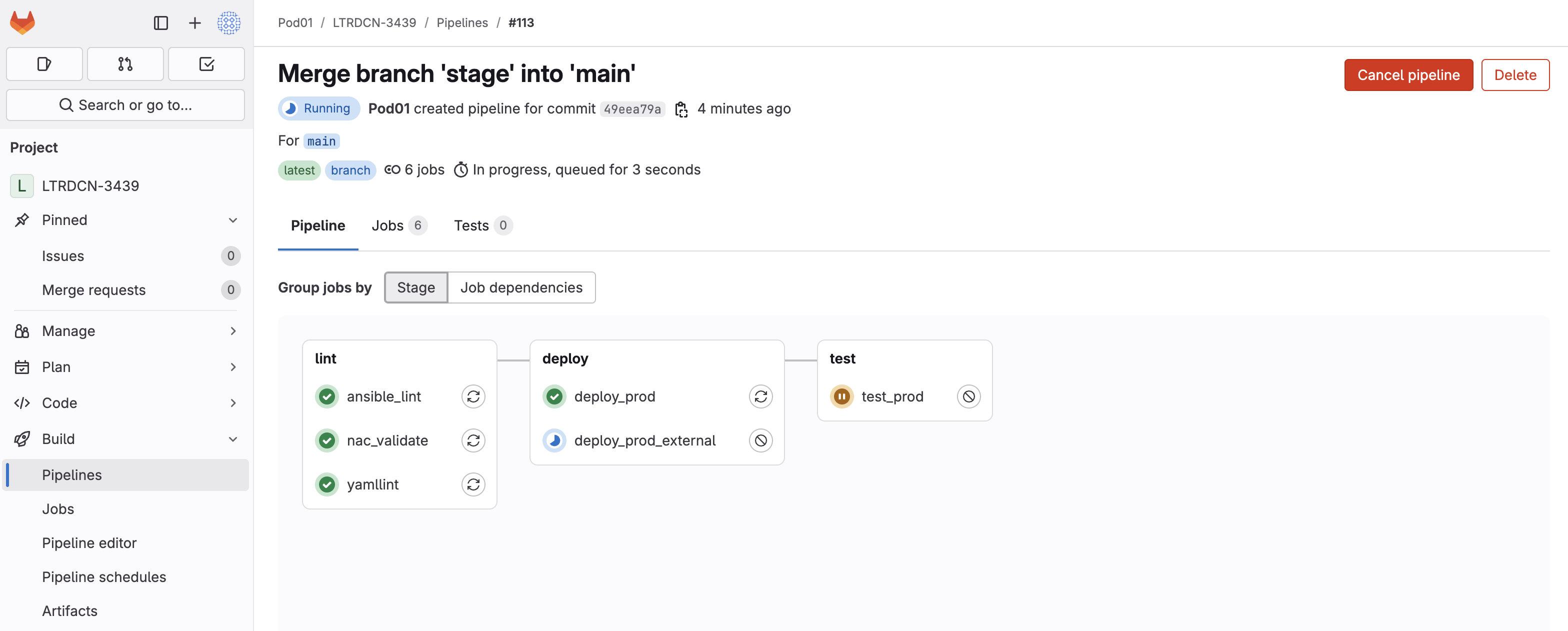
Task: Switch to the Jobs tab
Action: coord(398,225)
